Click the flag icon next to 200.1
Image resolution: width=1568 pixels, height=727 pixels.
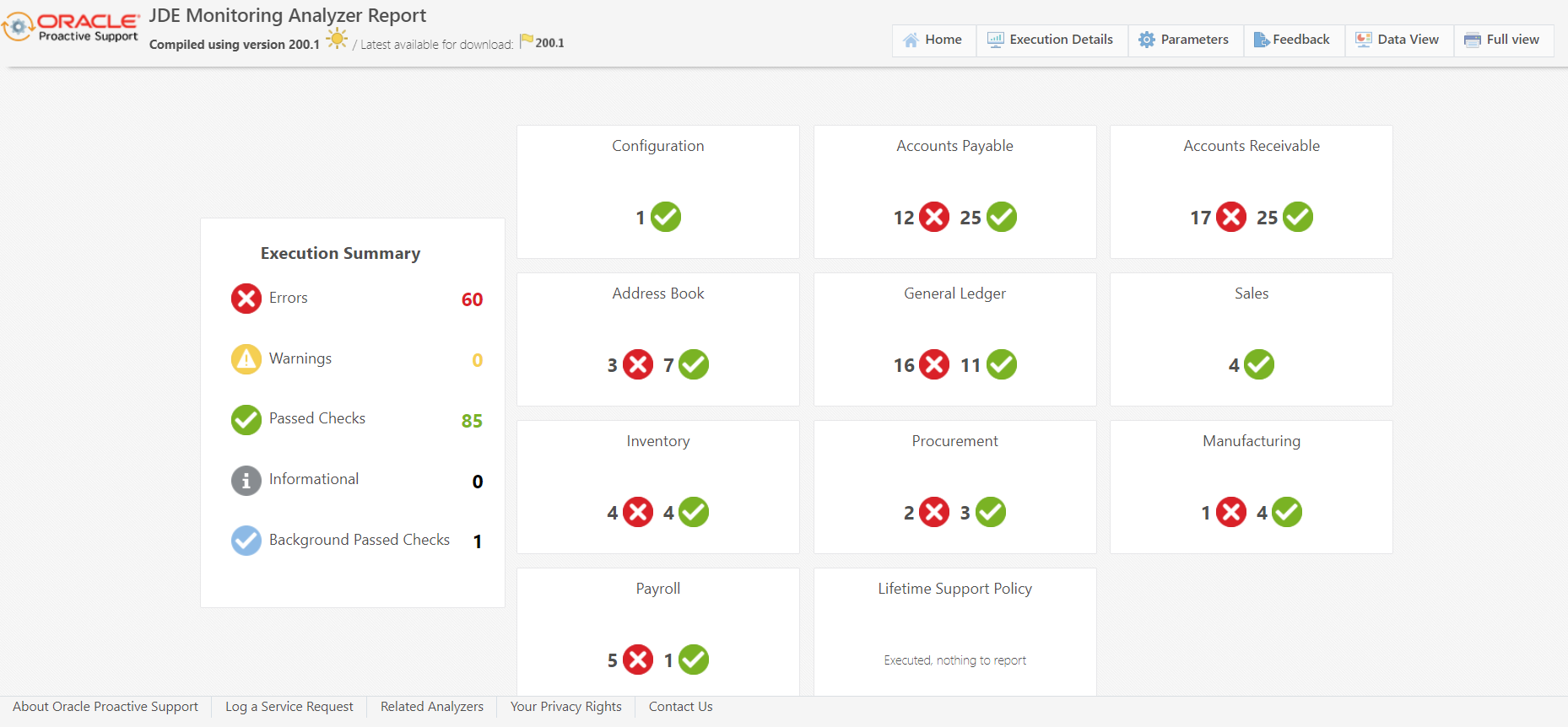tap(527, 40)
